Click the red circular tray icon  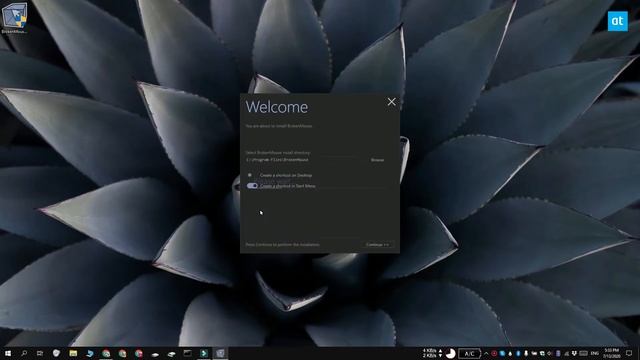pos(494,353)
